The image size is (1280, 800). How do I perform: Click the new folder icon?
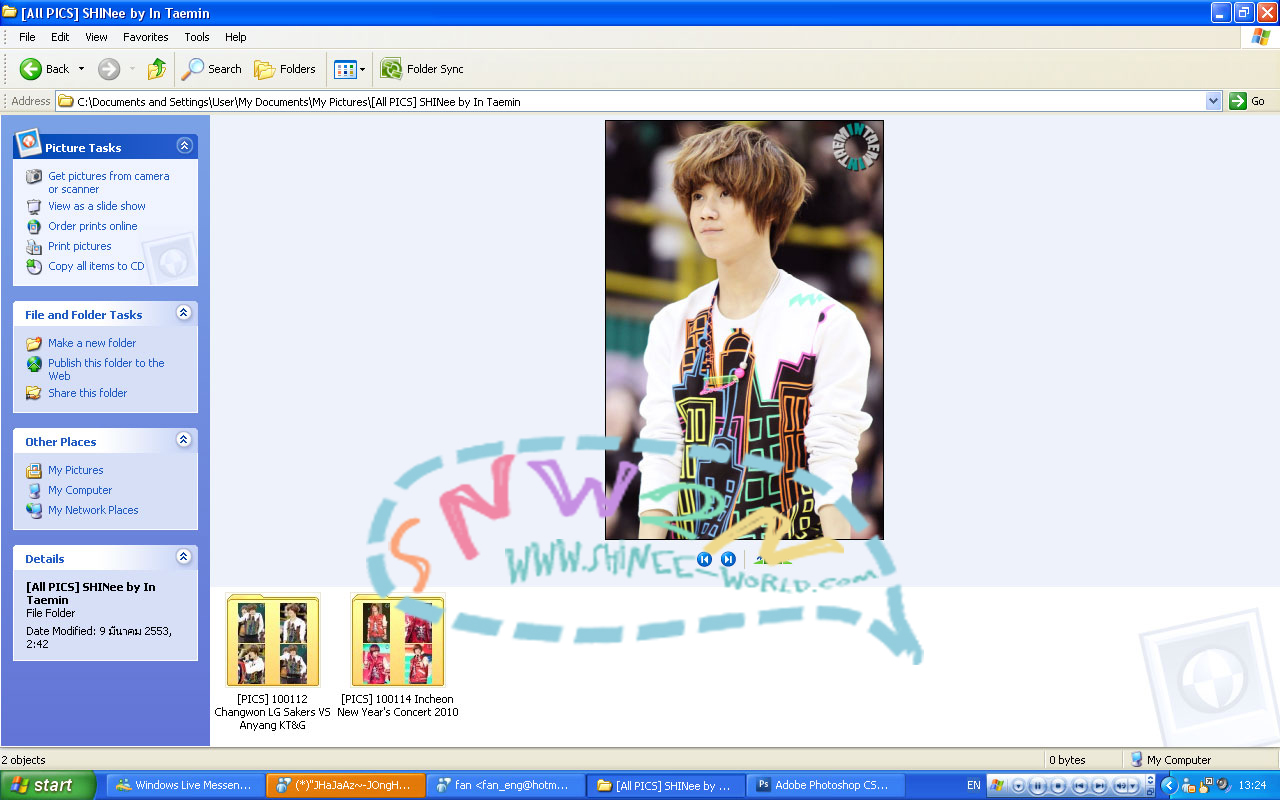tap(34, 343)
